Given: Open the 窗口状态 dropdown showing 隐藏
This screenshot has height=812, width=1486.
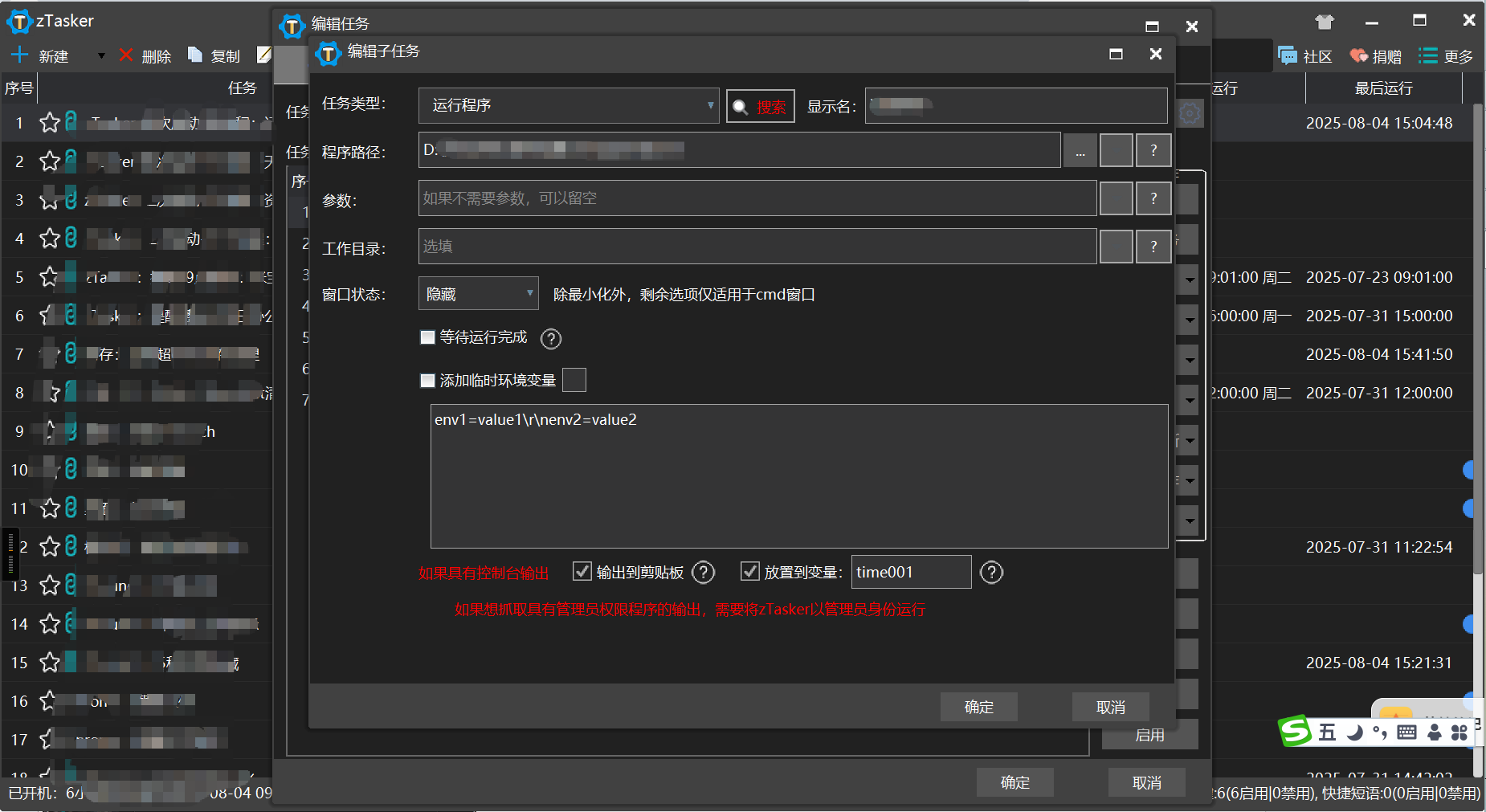Looking at the screenshot, I should 477,293.
